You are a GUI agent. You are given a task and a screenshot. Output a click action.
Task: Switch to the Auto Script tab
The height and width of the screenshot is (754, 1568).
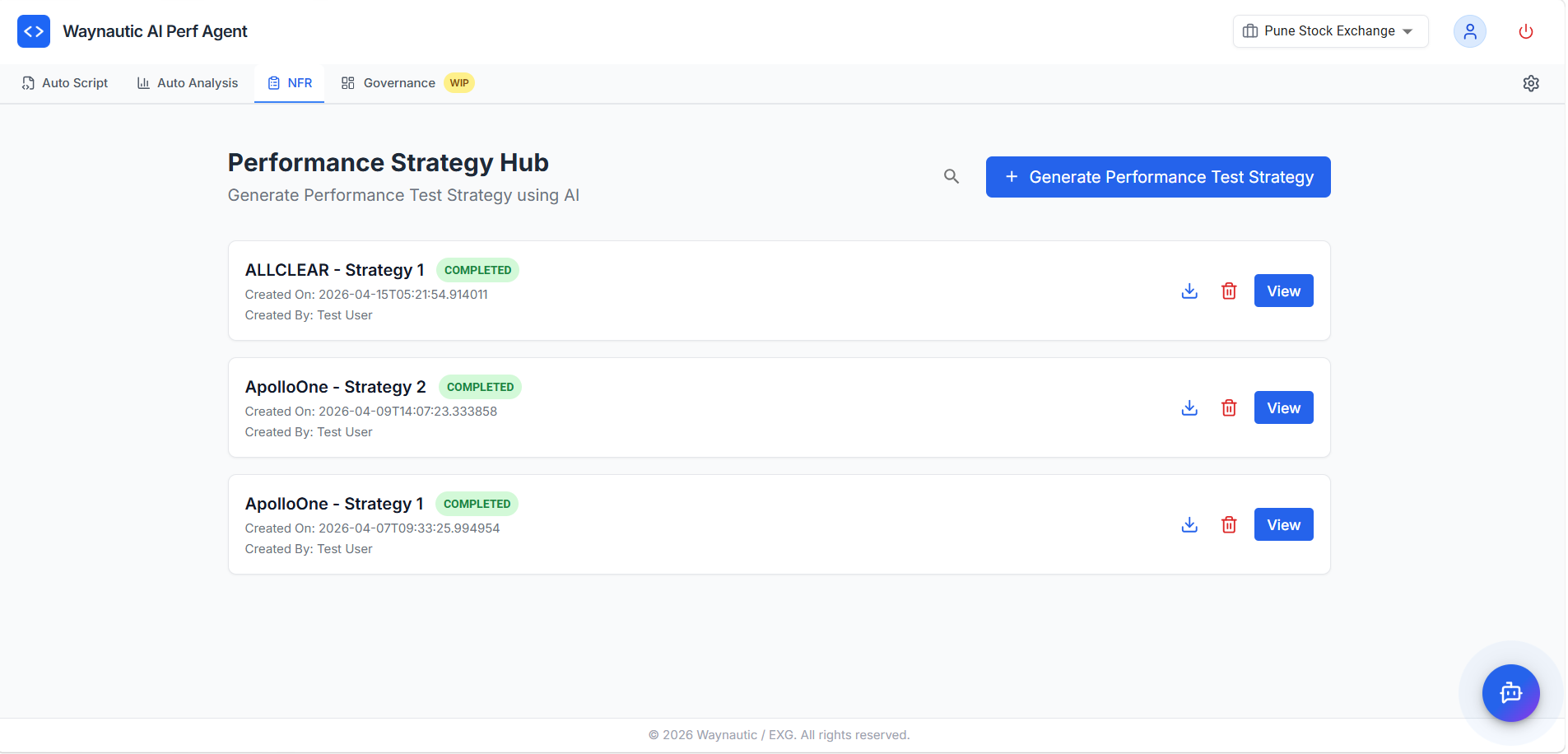tap(65, 82)
